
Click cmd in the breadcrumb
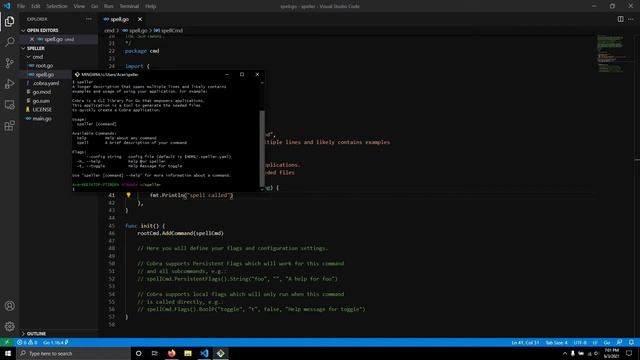(109, 31)
